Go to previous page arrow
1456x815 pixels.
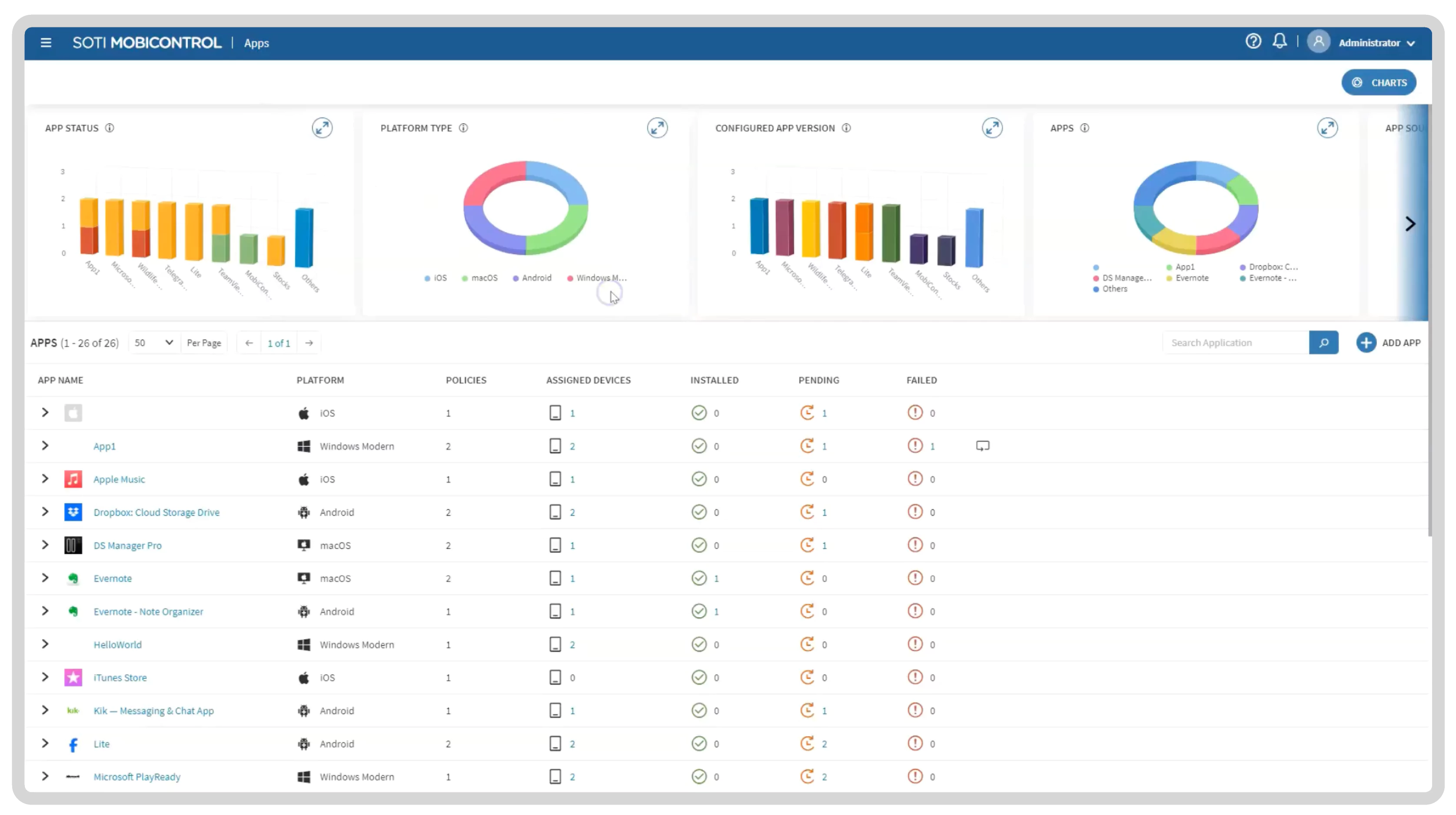[x=249, y=344]
